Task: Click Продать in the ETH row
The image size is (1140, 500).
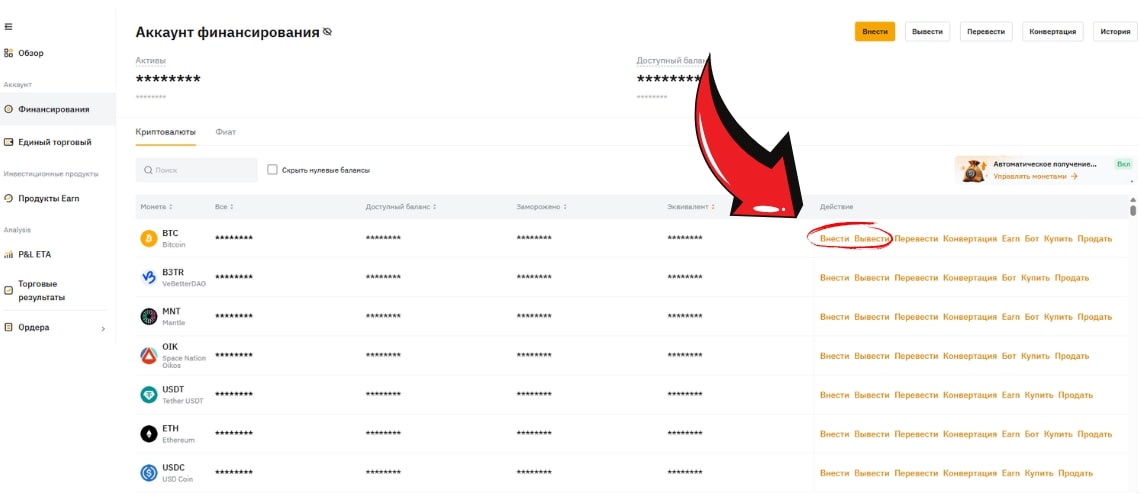Action: 1094,434
